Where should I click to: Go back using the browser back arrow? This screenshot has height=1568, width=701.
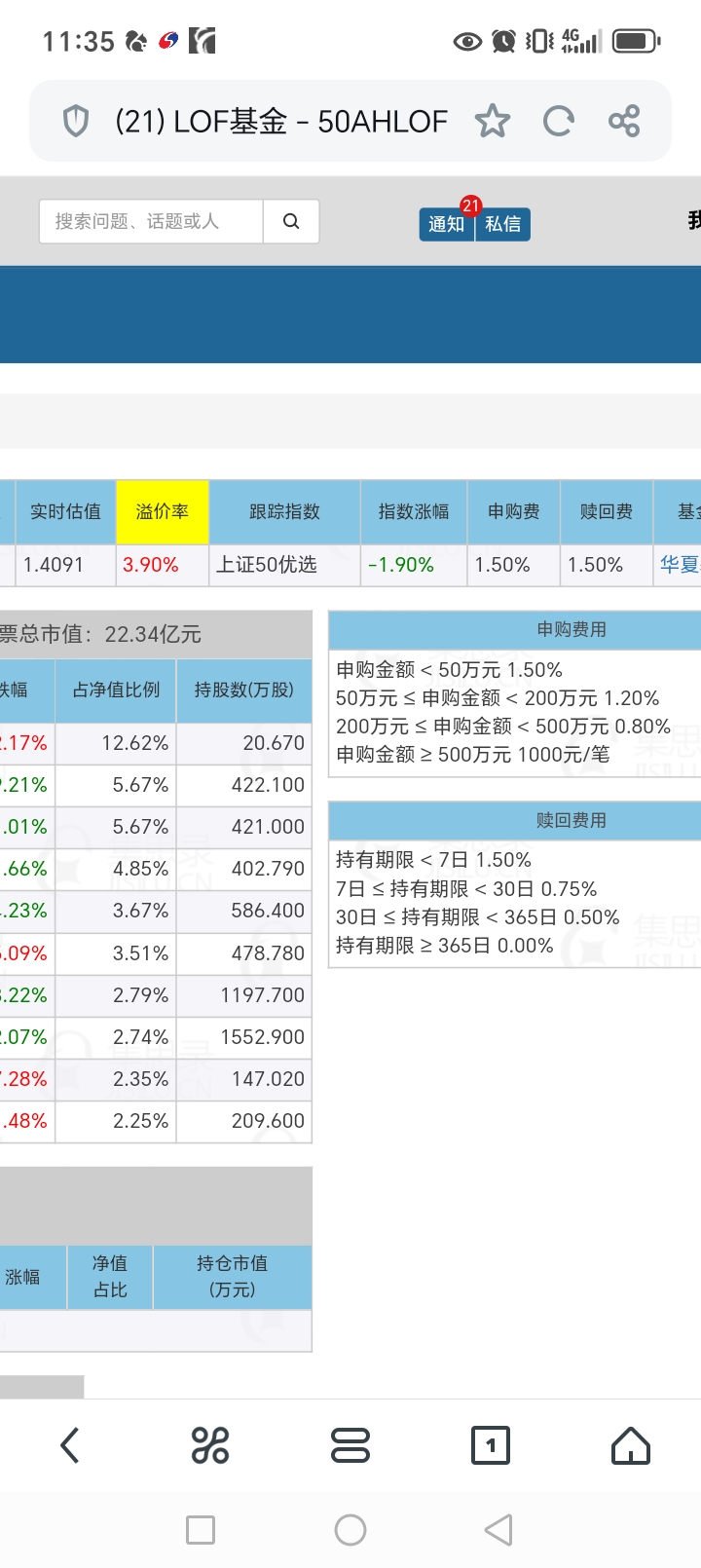click(70, 1445)
